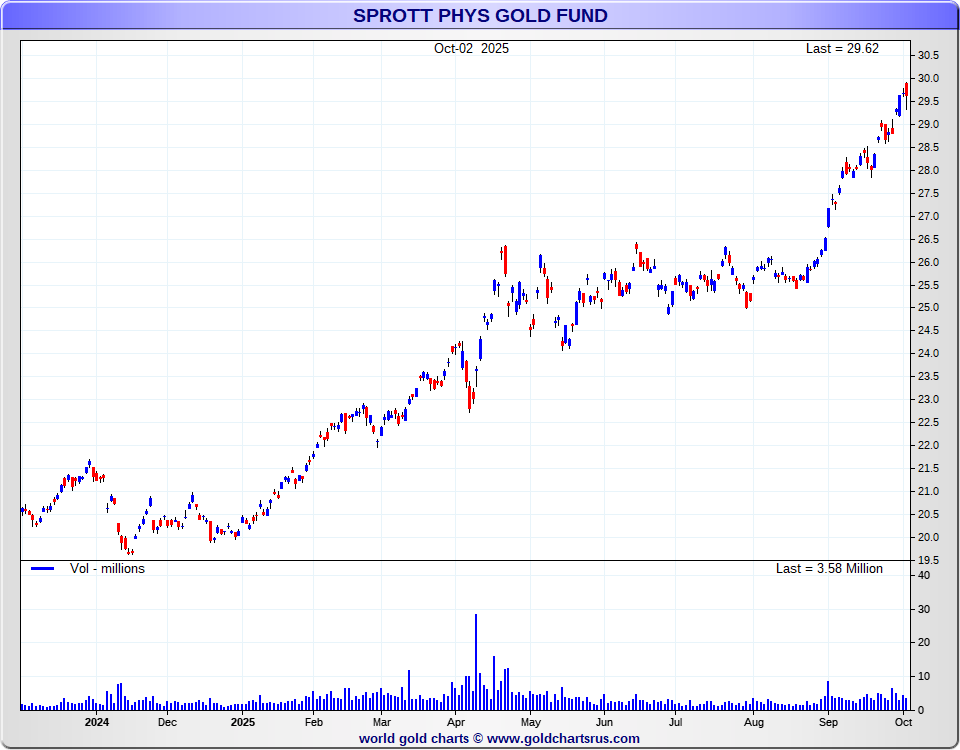Click the 2025 time axis label

242,722
